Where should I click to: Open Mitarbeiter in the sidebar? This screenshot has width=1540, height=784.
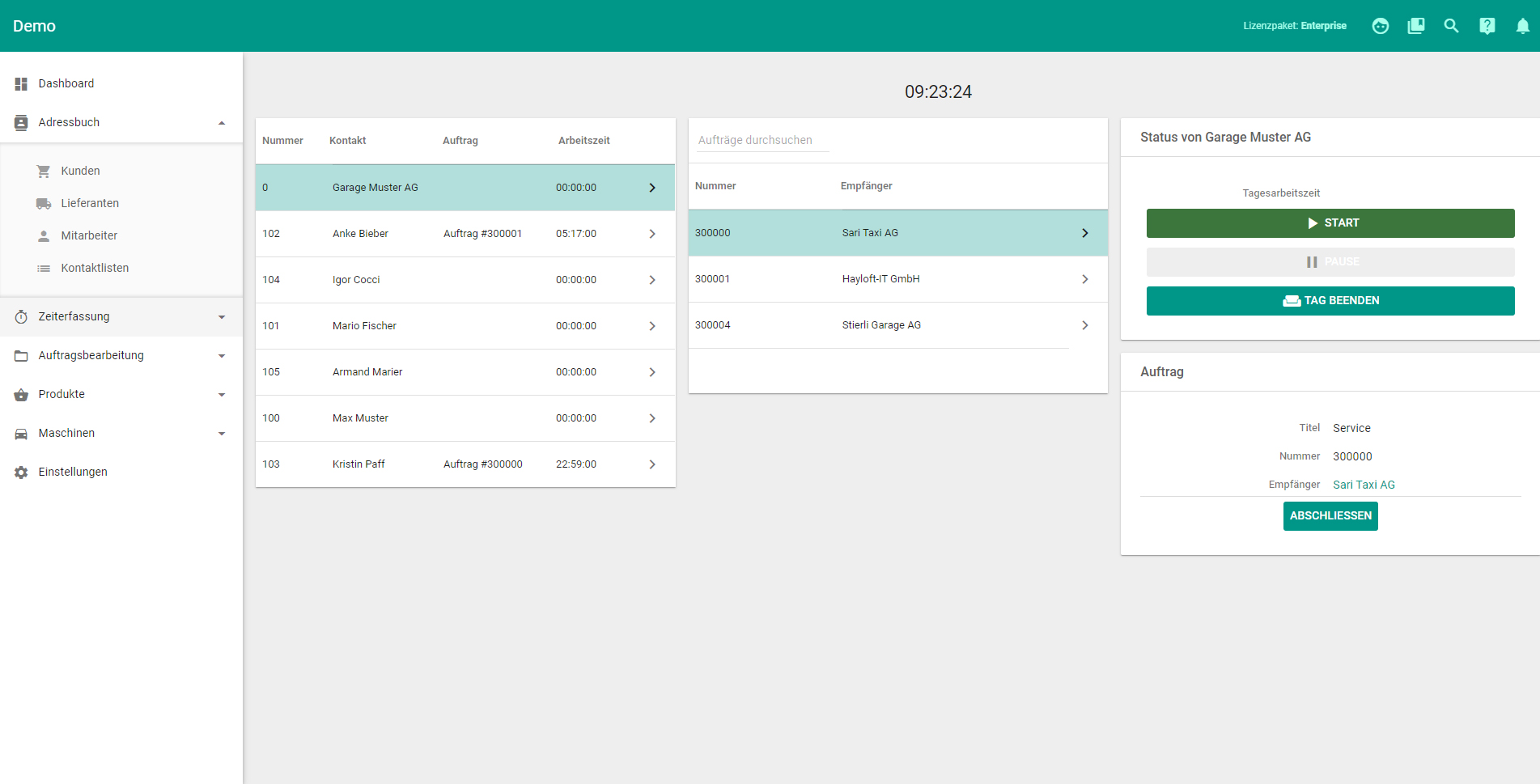[x=89, y=236]
